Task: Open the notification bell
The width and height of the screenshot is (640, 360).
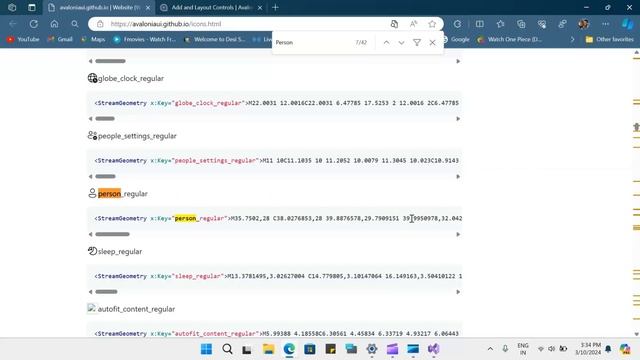Action: pyautogui.click(x=608, y=349)
